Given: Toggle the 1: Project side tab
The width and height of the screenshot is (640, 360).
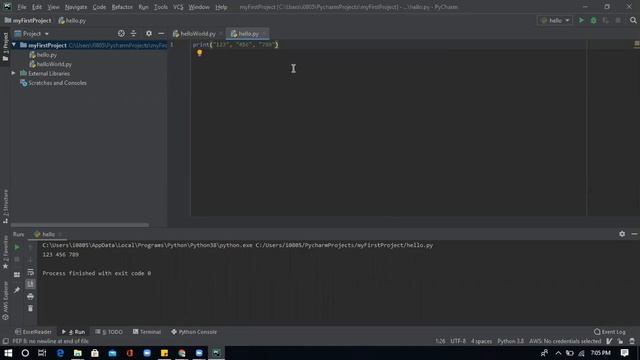Looking at the screenshot, I should coord(5,46).
